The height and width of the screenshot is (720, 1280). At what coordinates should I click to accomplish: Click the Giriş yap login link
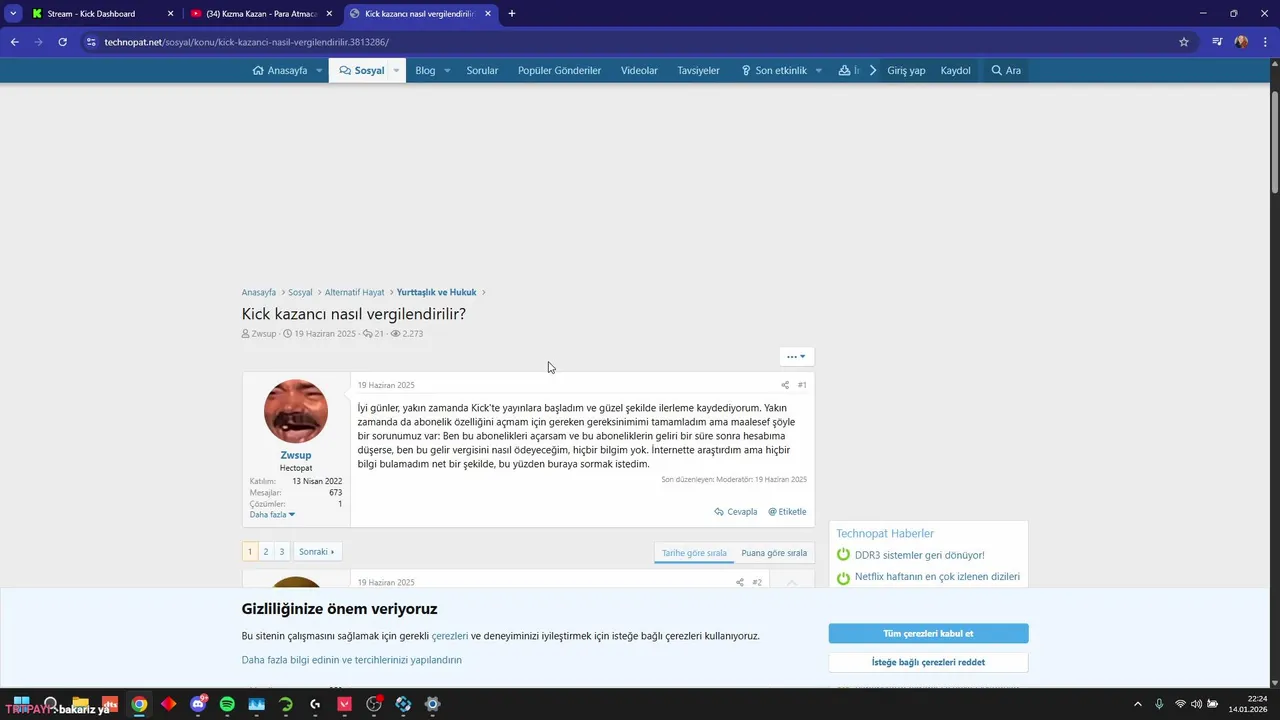pos(906,70)
